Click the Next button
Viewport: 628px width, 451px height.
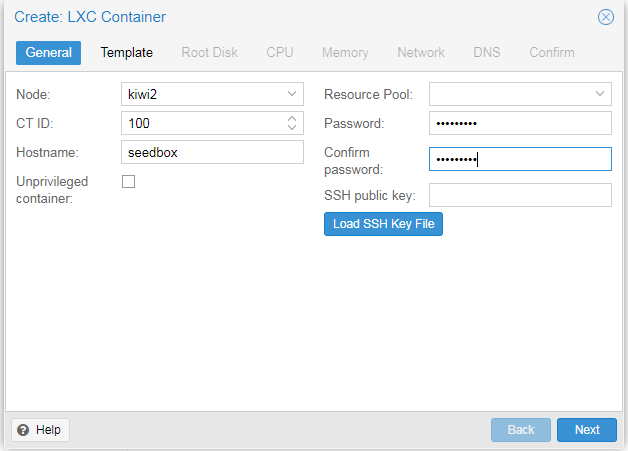[587, 430]
